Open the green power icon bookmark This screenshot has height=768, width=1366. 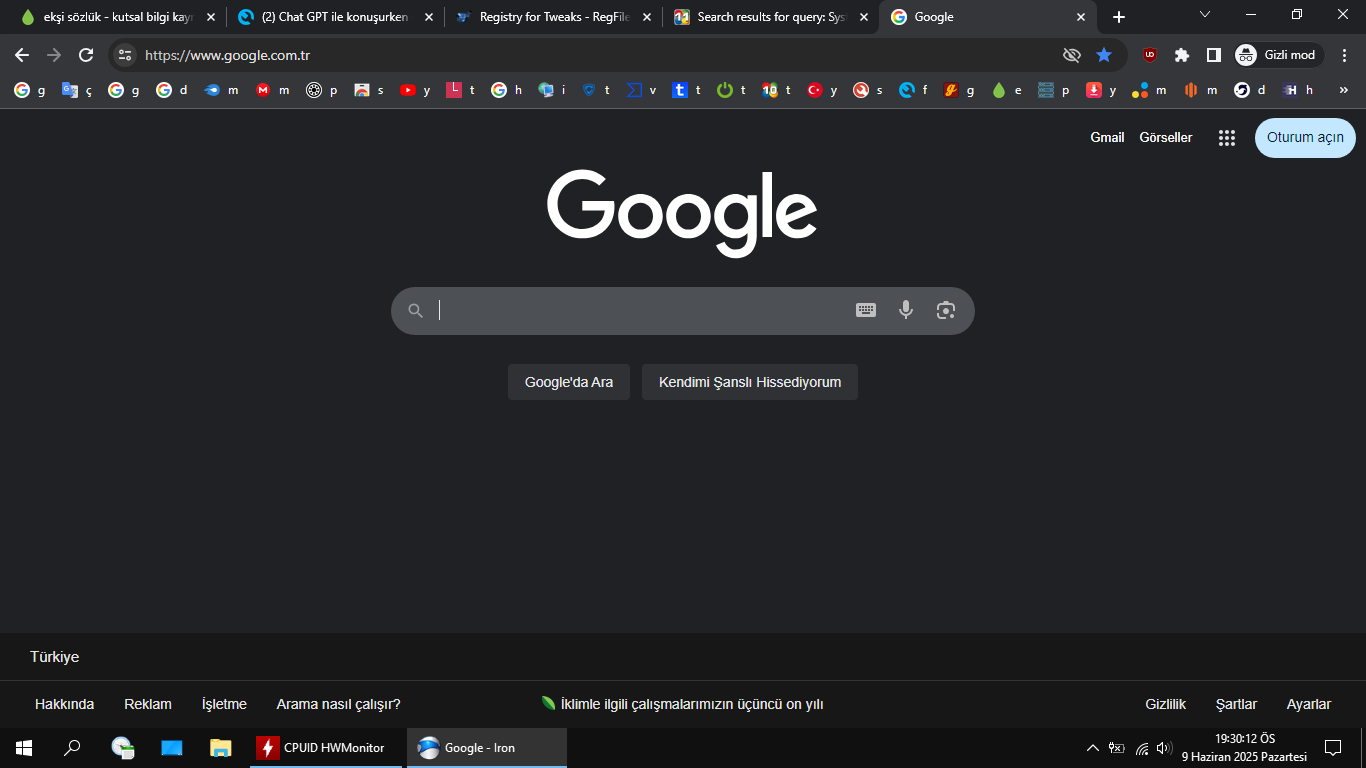pyautogui.click(x=731, y=90)
